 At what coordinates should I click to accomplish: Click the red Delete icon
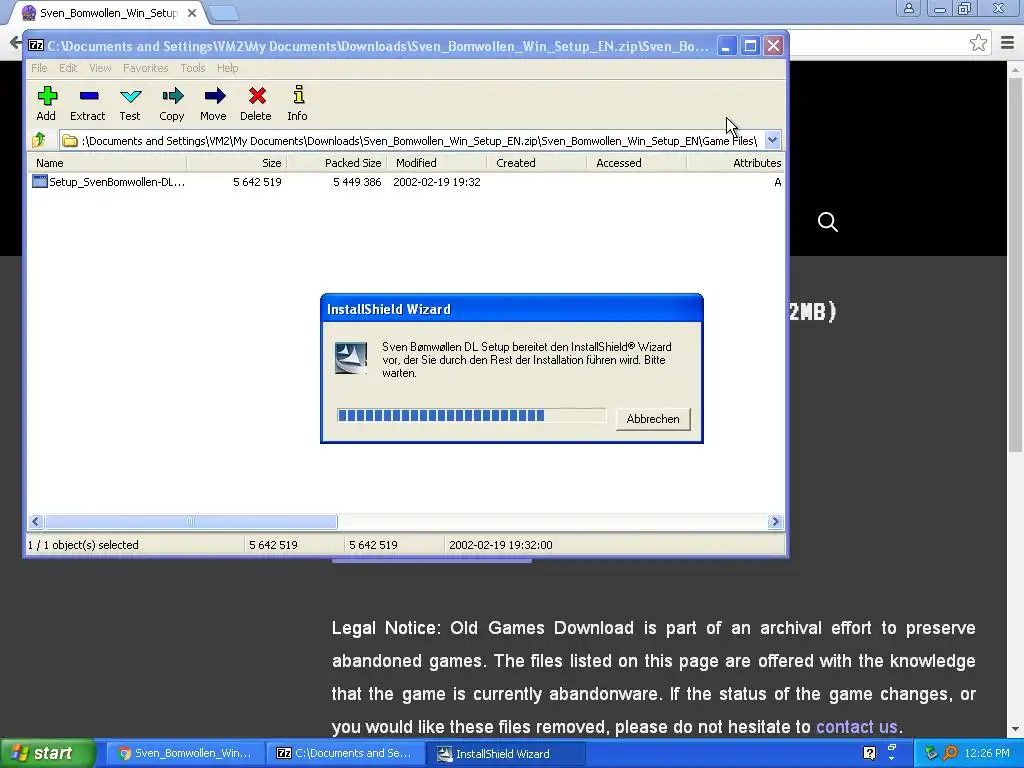click(x=257, y=97)
